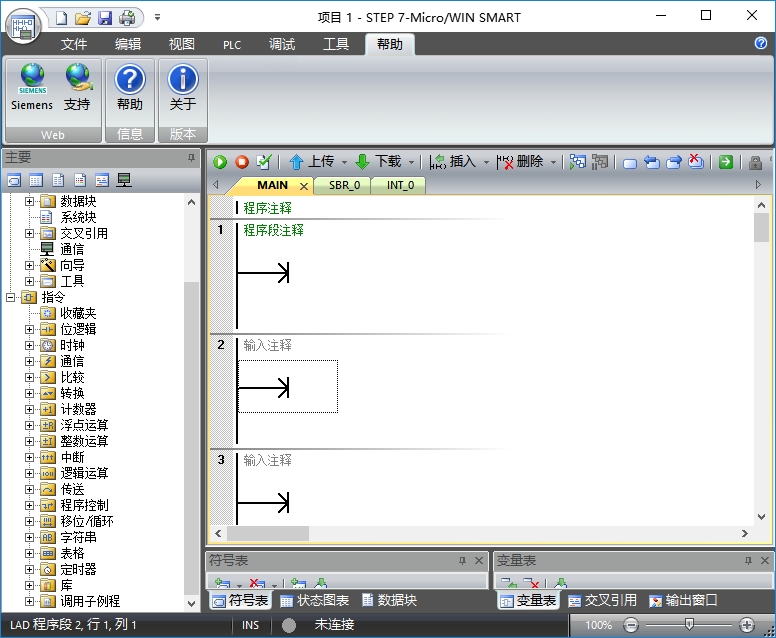Switch to 状态图表 bottom tab
This screenshot has height=638, width=776.
(315, 601)
